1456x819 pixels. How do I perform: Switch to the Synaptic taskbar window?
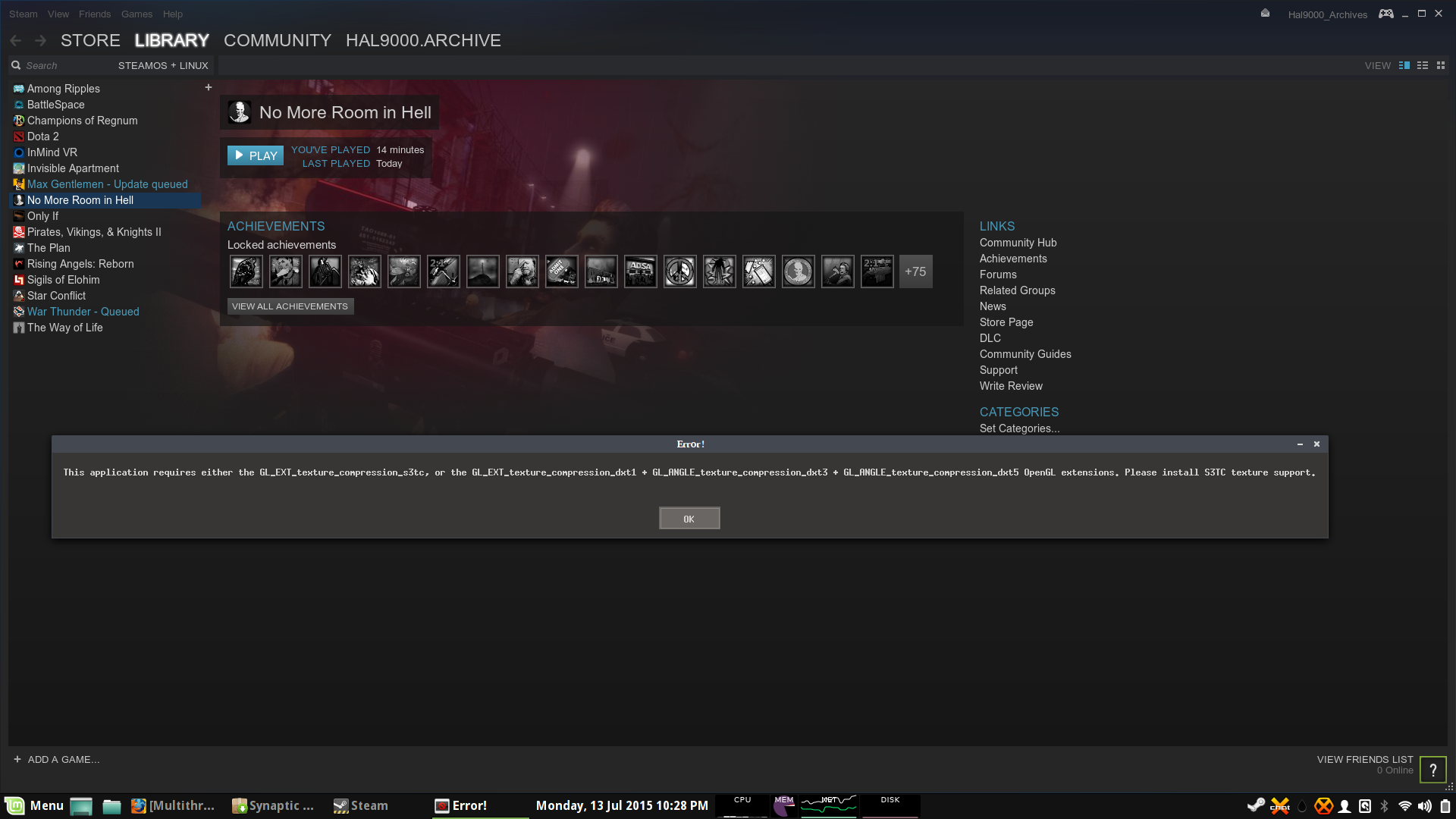(273, 805)
